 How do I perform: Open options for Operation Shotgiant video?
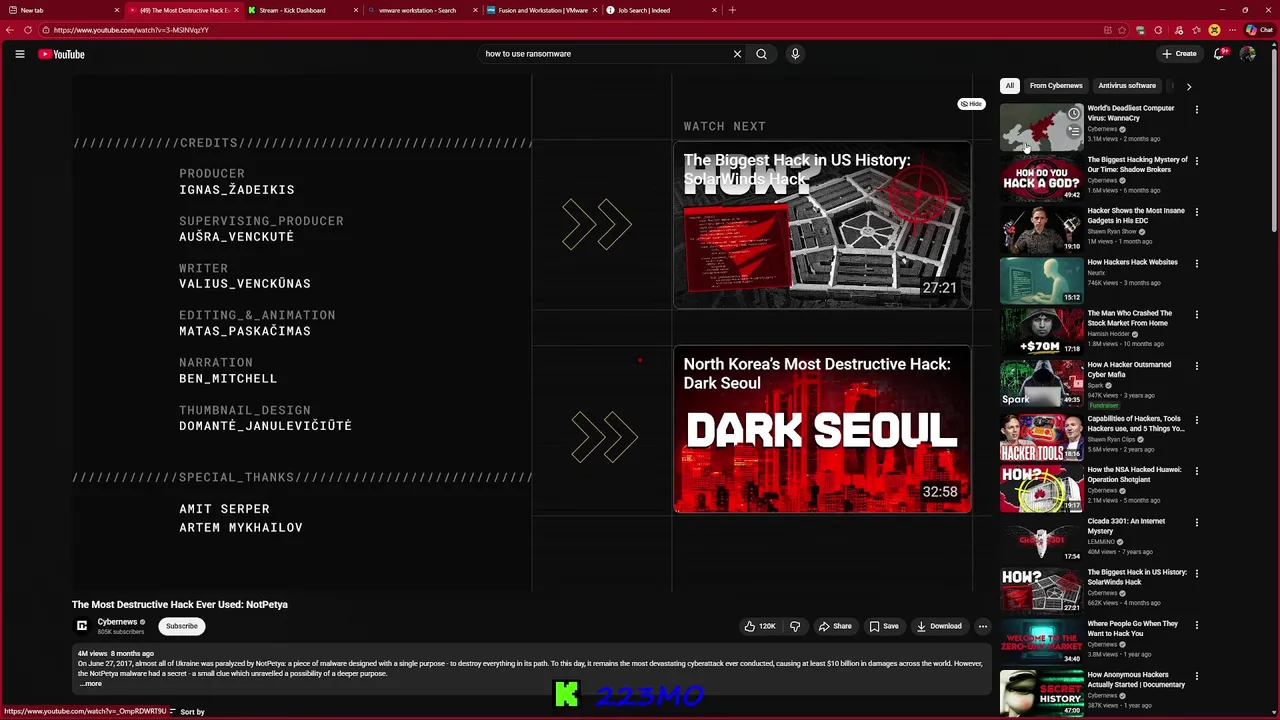[1196, 471]
